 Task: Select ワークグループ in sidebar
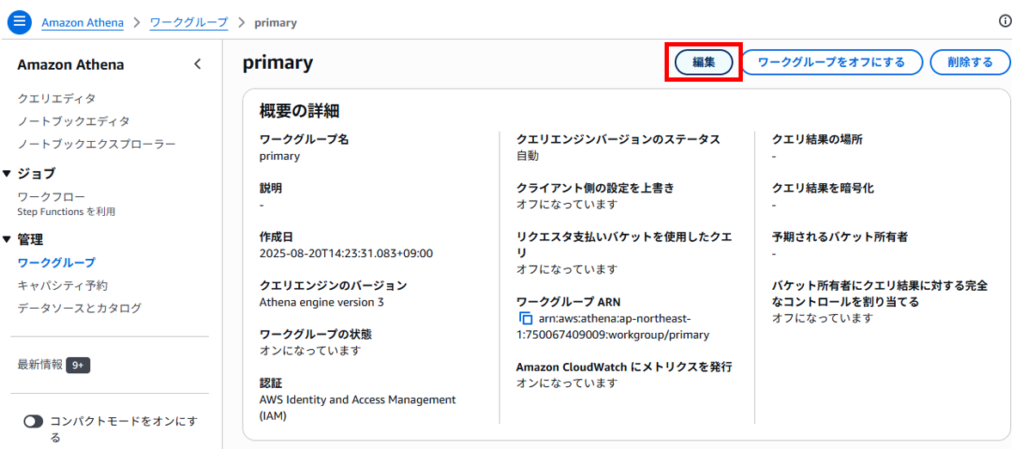[57, 263]
